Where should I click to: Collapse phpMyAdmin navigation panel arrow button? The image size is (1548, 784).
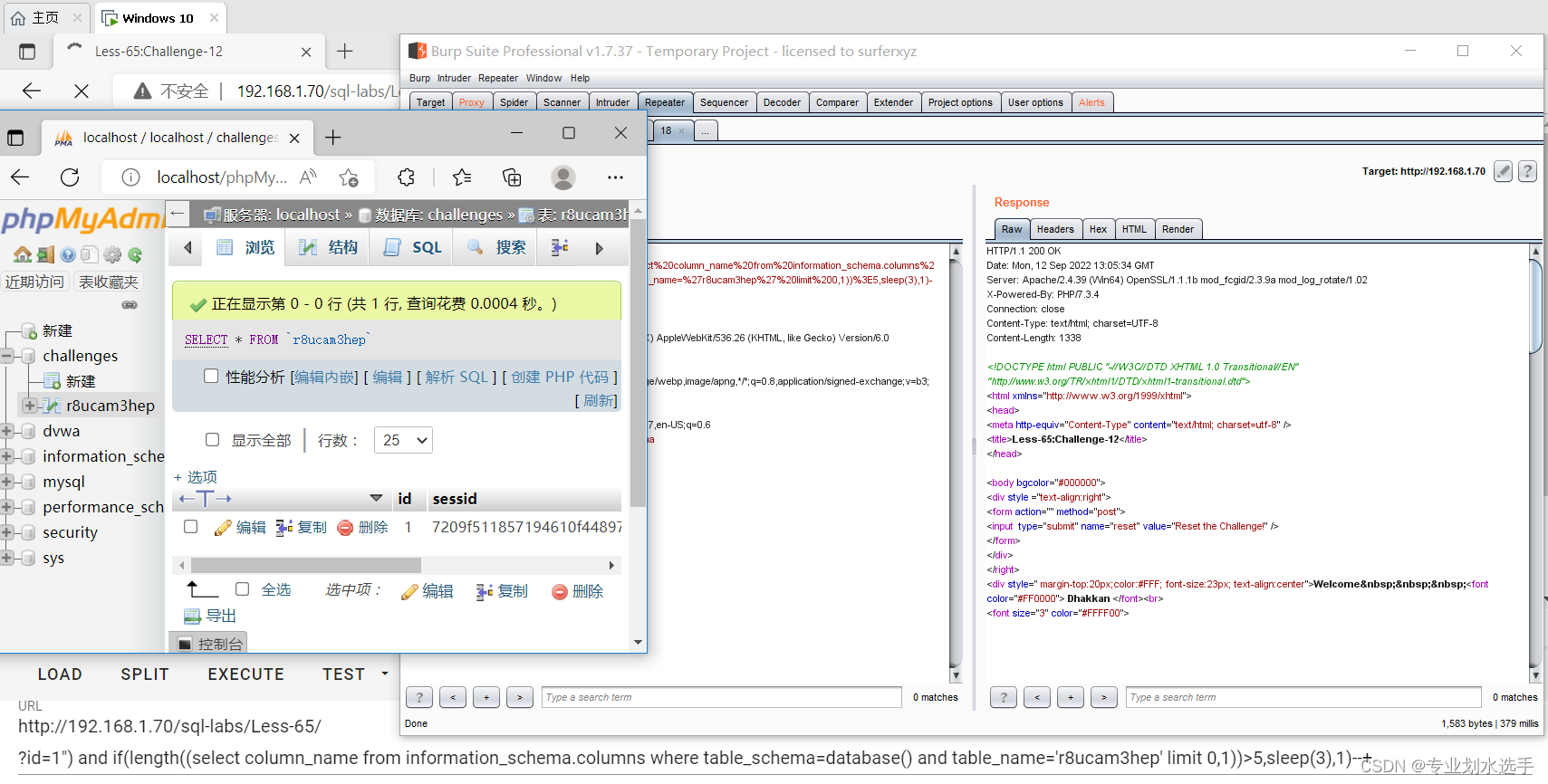[x=178, y=215]
